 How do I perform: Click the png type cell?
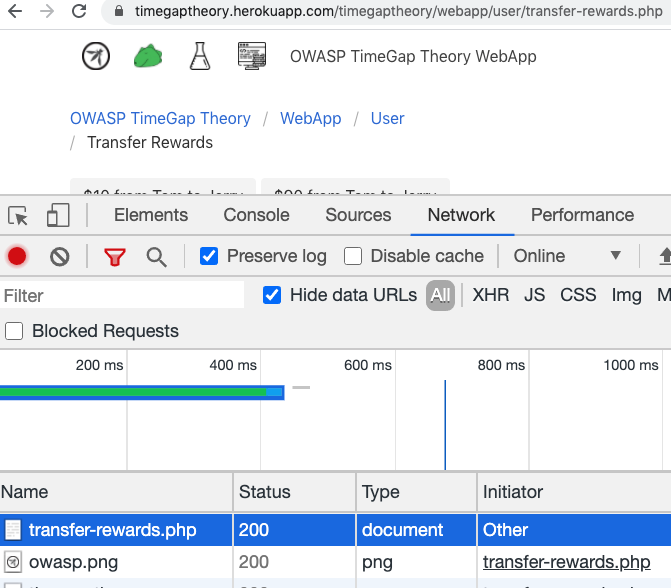(x=377, y=563)
